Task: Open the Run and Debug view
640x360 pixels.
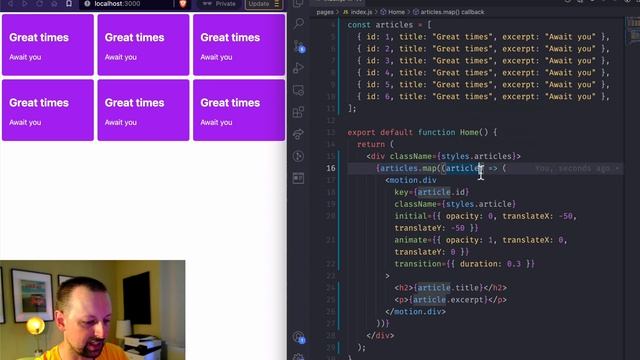Action: click(x=299, y=68)
